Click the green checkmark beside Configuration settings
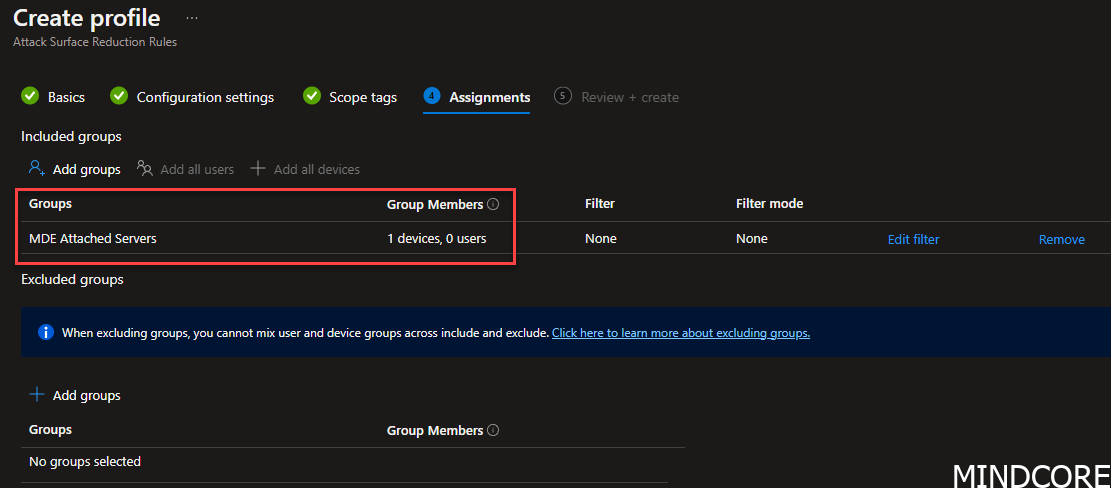The width and height of the screenshot is (1111, 488). click(x=119, y=96)
